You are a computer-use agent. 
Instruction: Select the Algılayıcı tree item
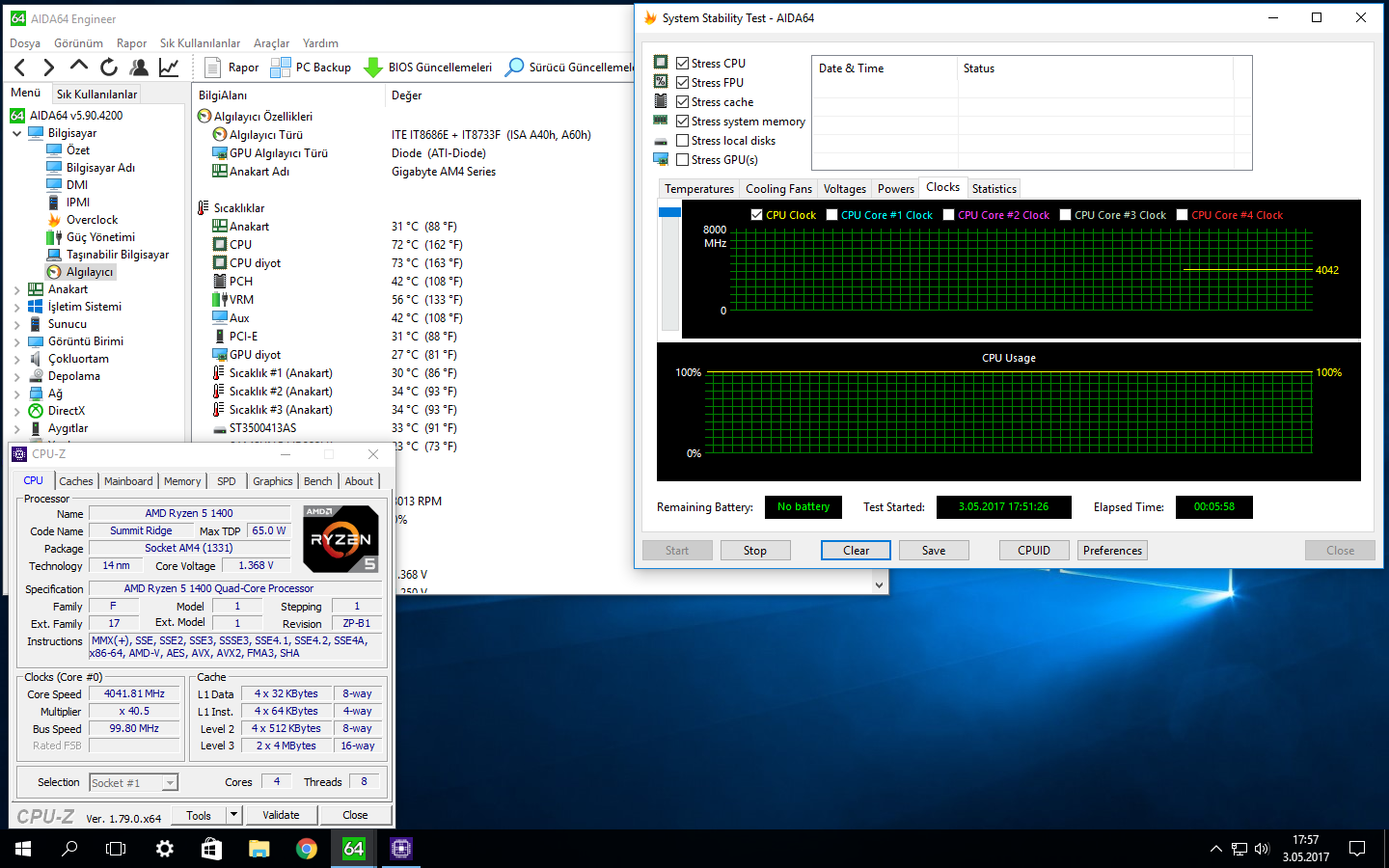click(81, 272)
